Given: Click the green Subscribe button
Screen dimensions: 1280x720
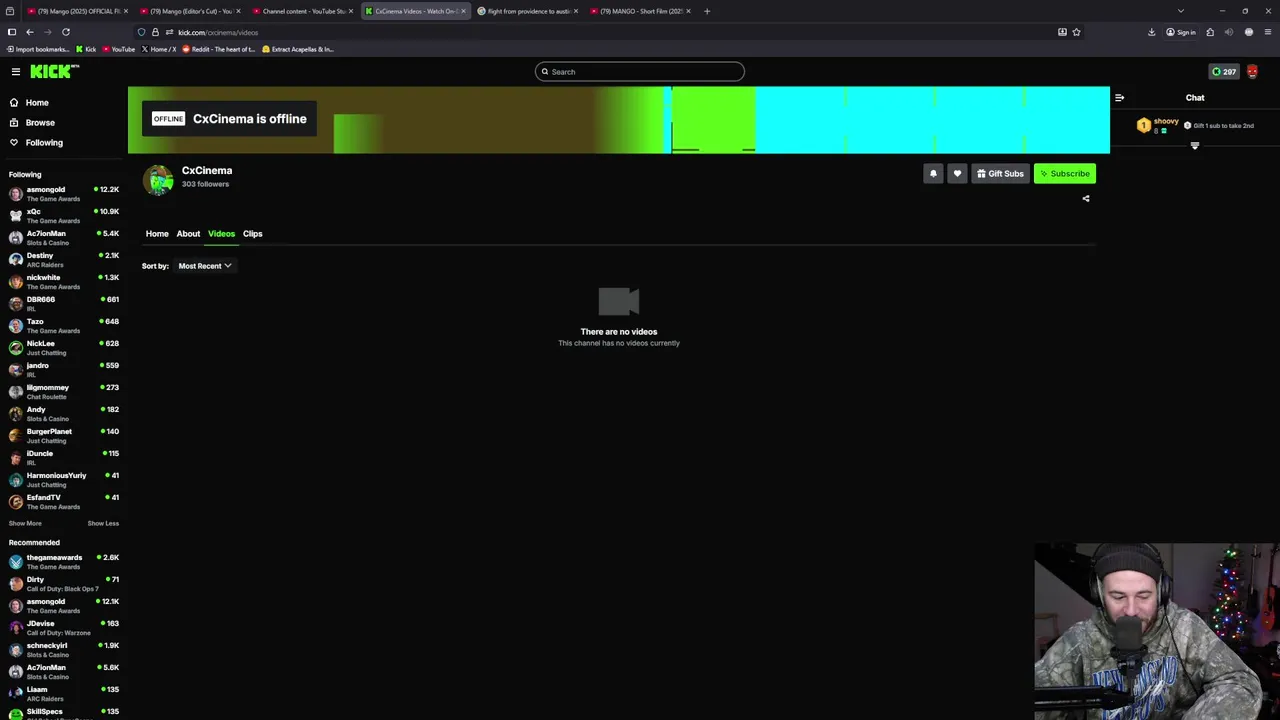Looking at the screenshot, I should click(x=1065, y=174).
